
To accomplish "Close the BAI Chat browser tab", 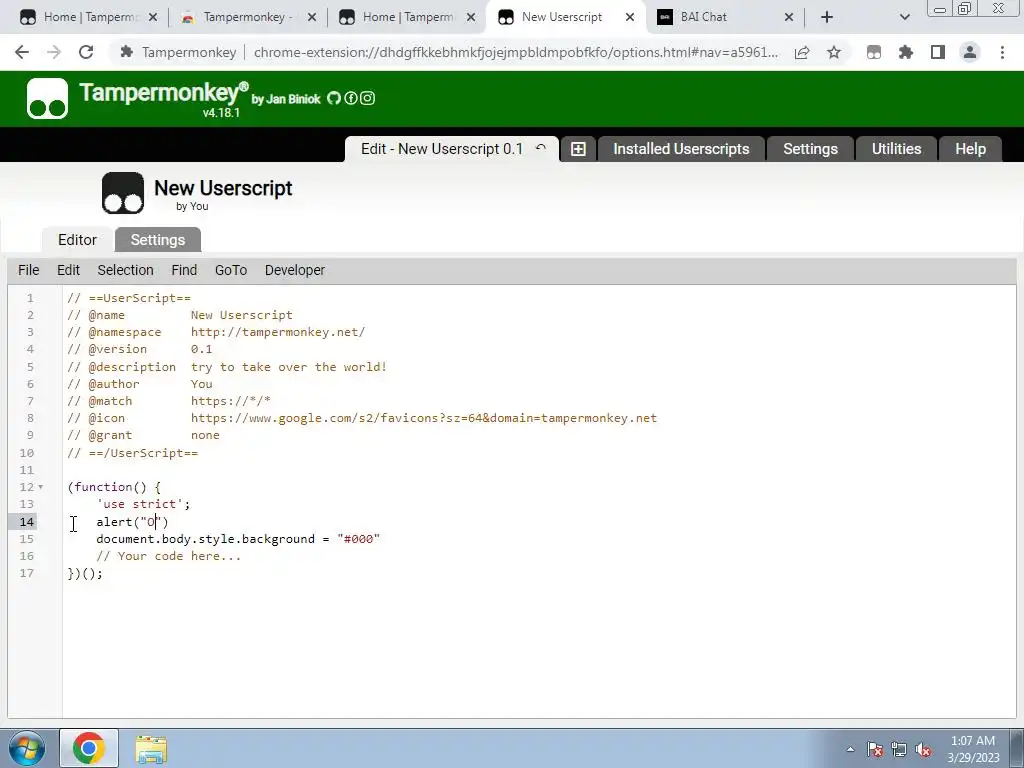I will click(789, 17).
